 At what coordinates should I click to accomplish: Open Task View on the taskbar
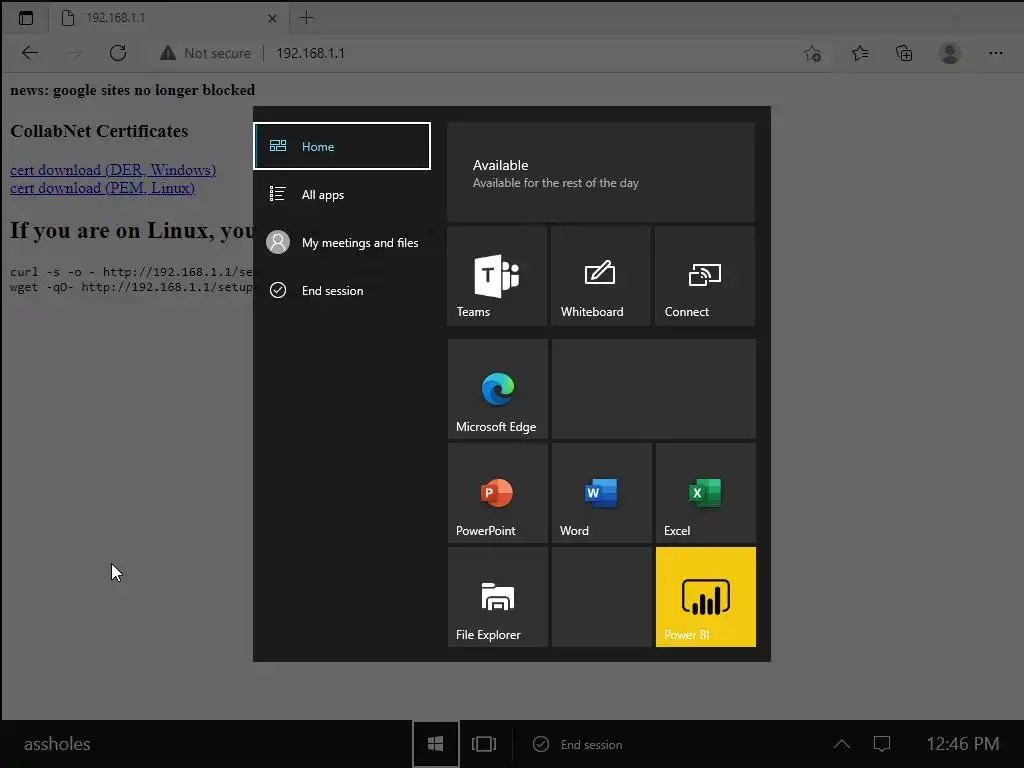click(484, 744)
